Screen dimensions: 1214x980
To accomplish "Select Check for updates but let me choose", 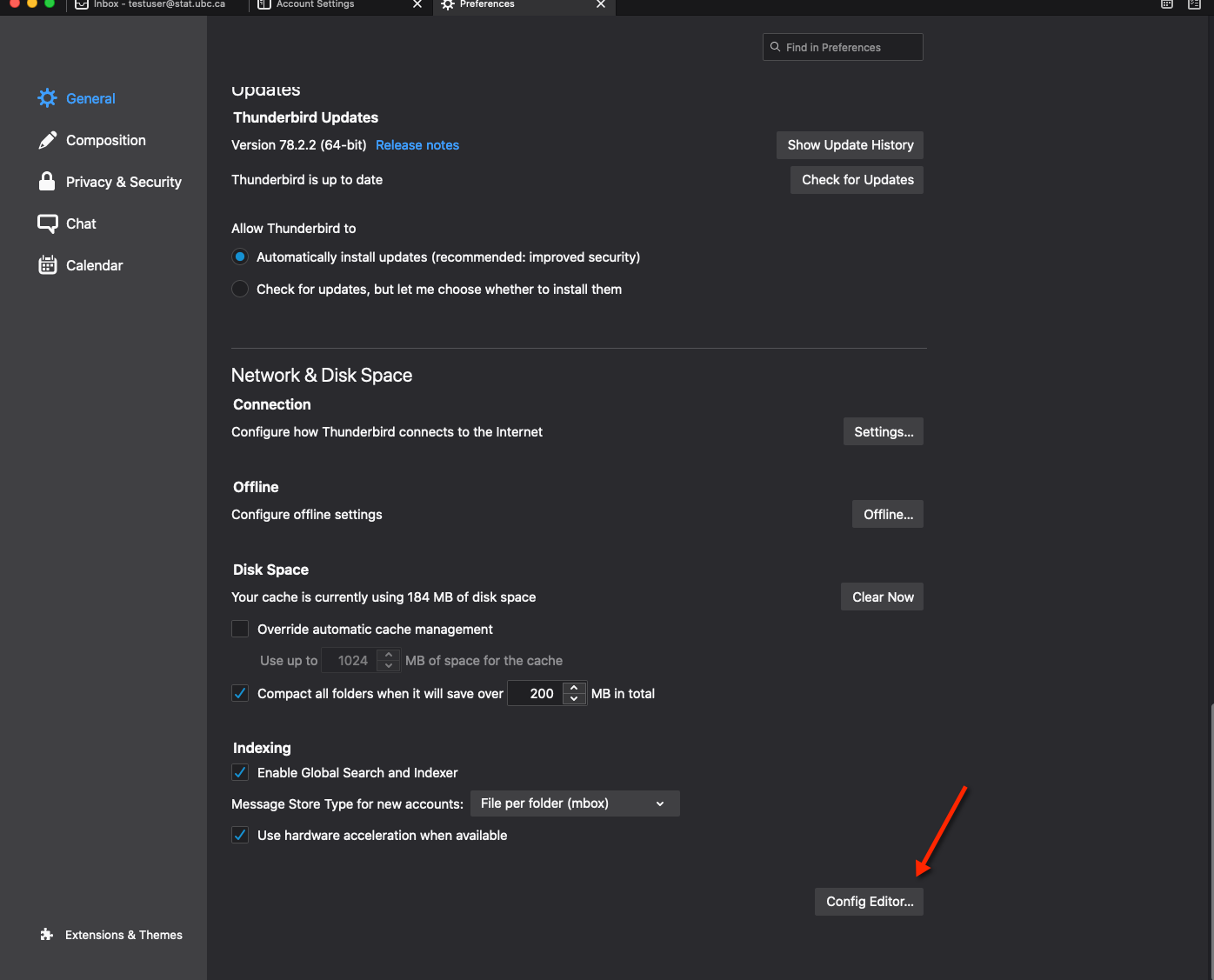I will pyautogui.click(x=240, y=289).
